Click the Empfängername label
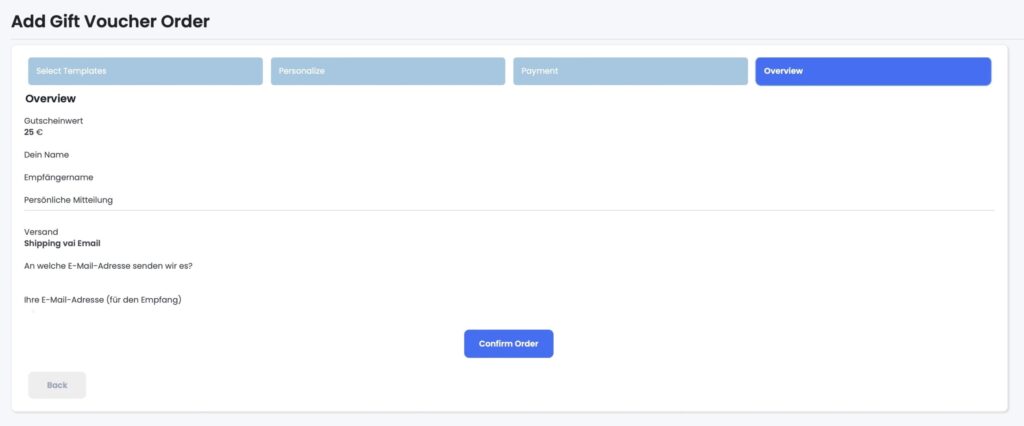 click(58, 177)
